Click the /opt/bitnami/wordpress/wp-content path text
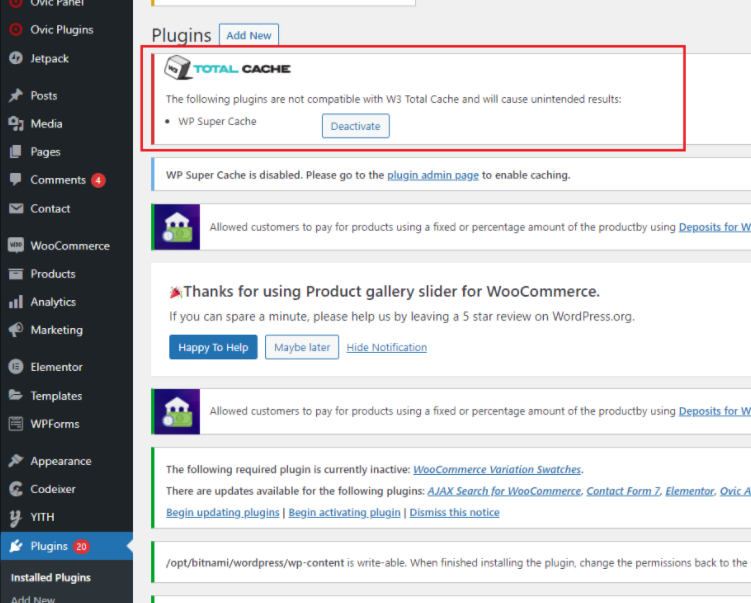 255,563
